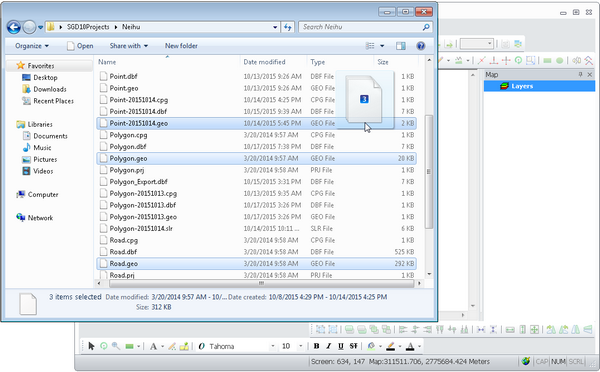
Task: Click the refresh button beside address bar
Action: point(288,27)
